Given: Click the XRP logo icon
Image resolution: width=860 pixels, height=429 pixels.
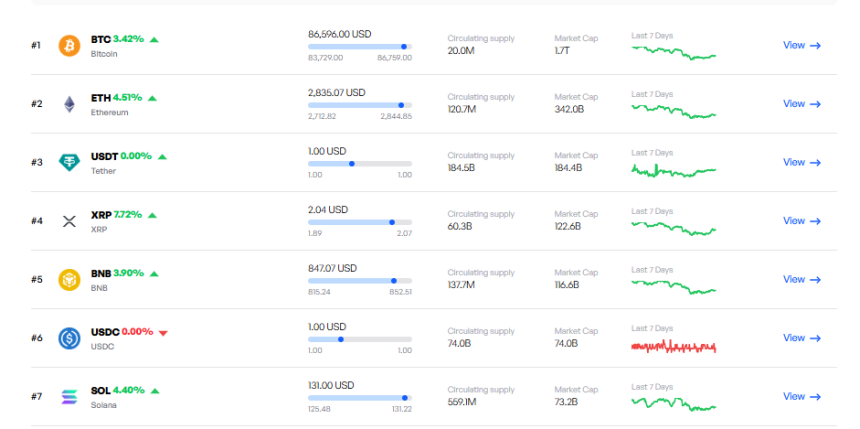Looking at the screenshot, I should click(69, 221).
